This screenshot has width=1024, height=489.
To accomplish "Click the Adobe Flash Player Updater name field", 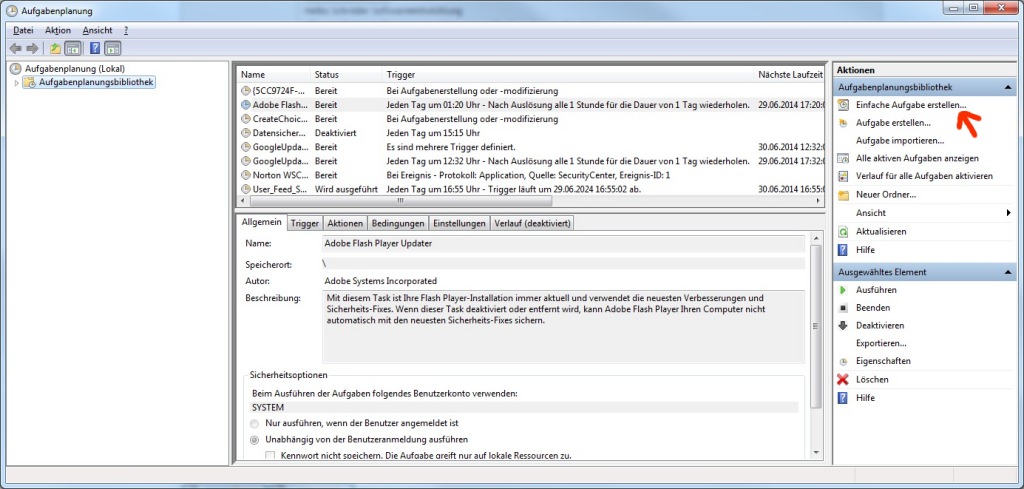I will (564, 244).
